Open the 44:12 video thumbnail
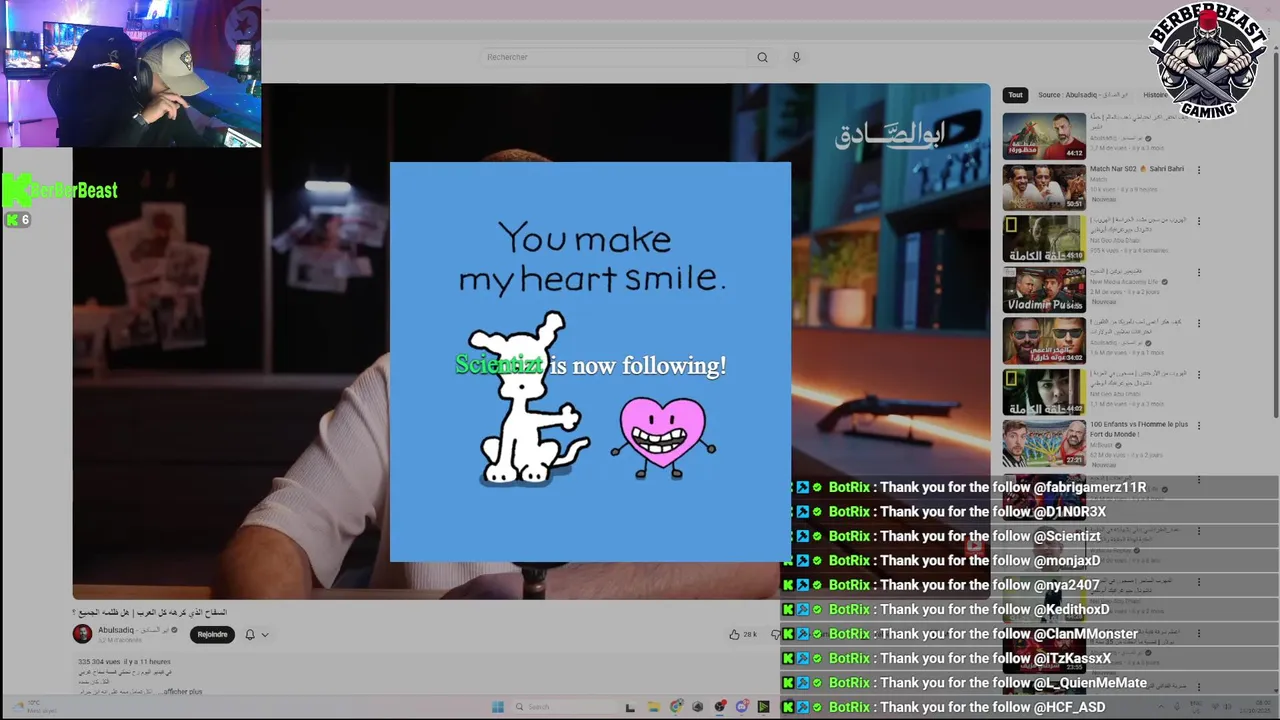 1044,136
